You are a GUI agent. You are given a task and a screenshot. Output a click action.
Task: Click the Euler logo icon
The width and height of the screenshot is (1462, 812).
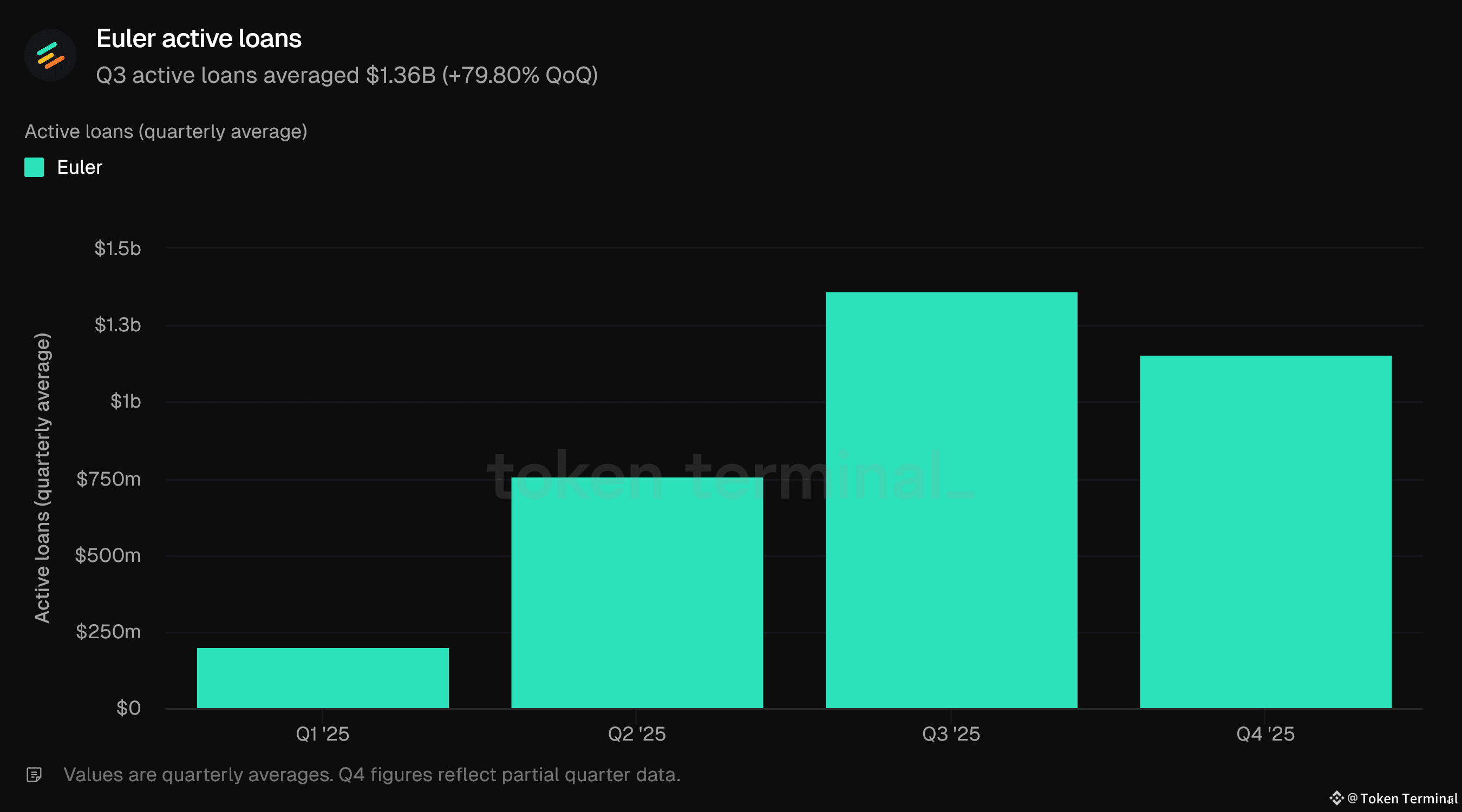(50, 55)
